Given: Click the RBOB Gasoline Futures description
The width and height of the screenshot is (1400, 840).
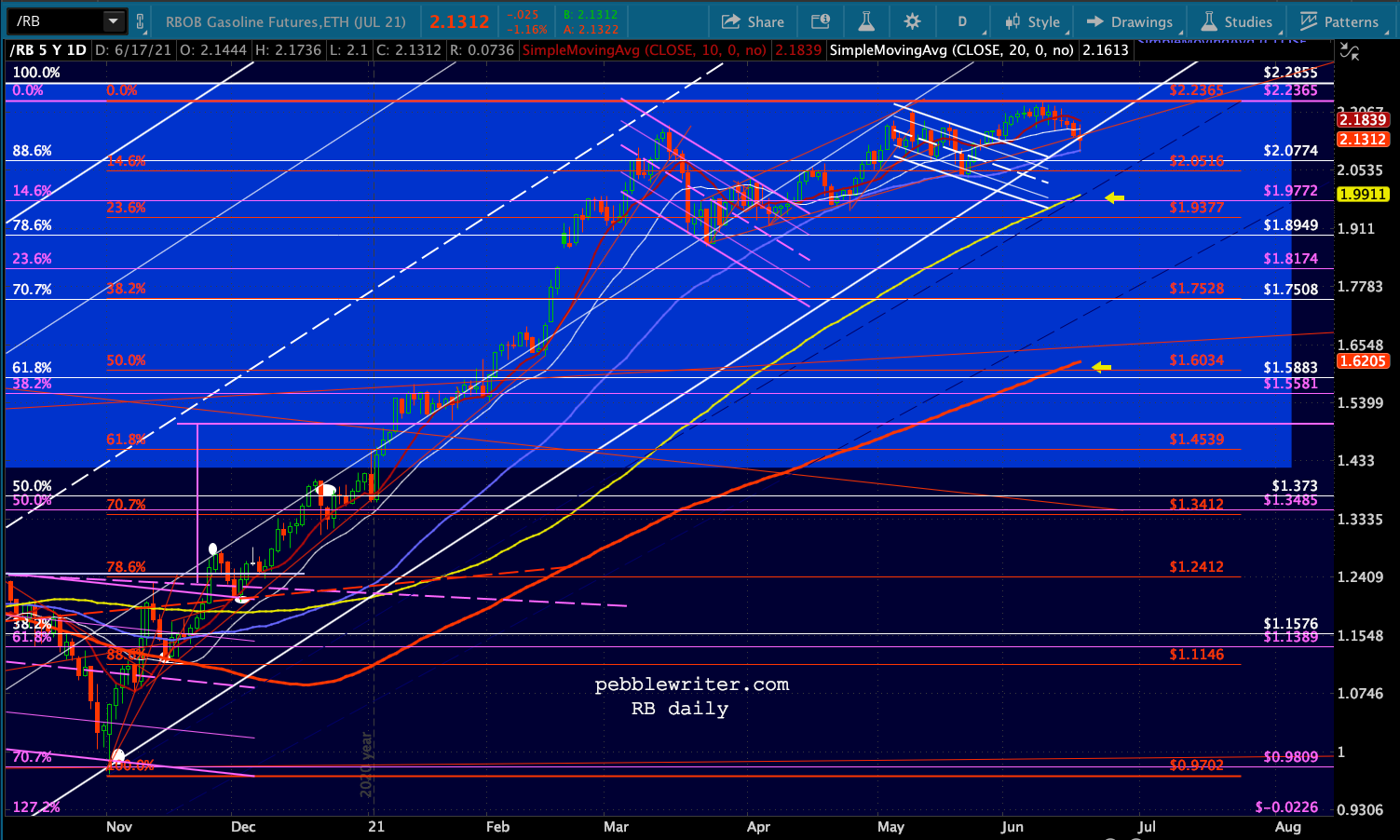Looking at the screenshot, I should point(286,21).
